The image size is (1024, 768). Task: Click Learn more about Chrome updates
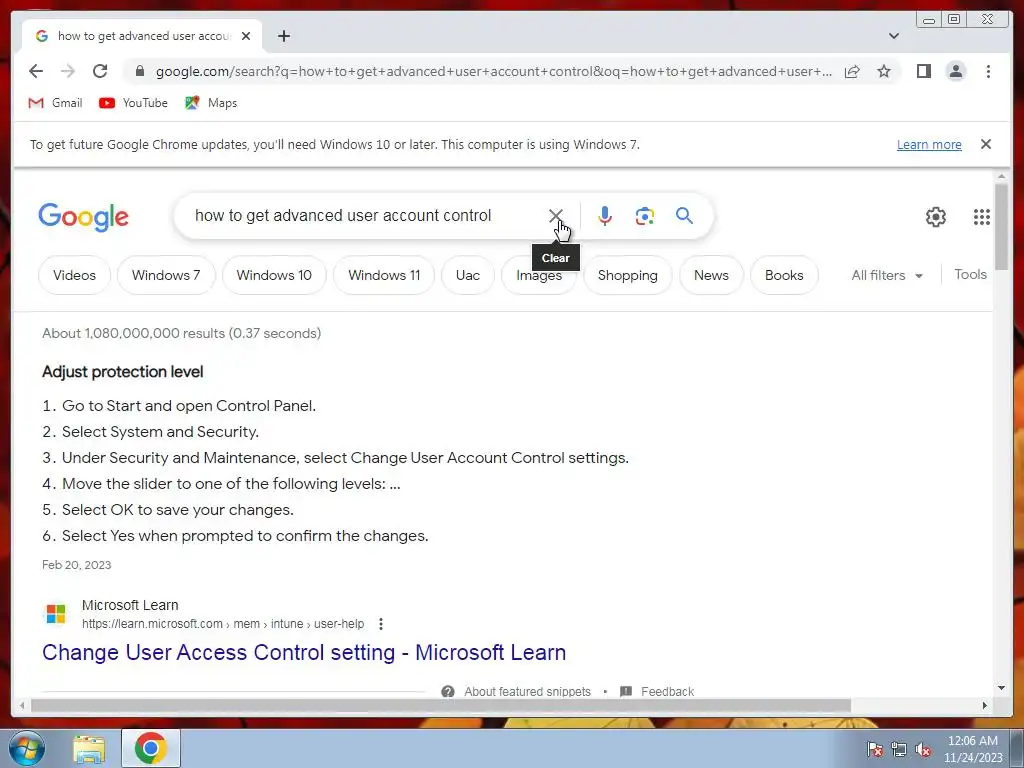pos(929,144)
